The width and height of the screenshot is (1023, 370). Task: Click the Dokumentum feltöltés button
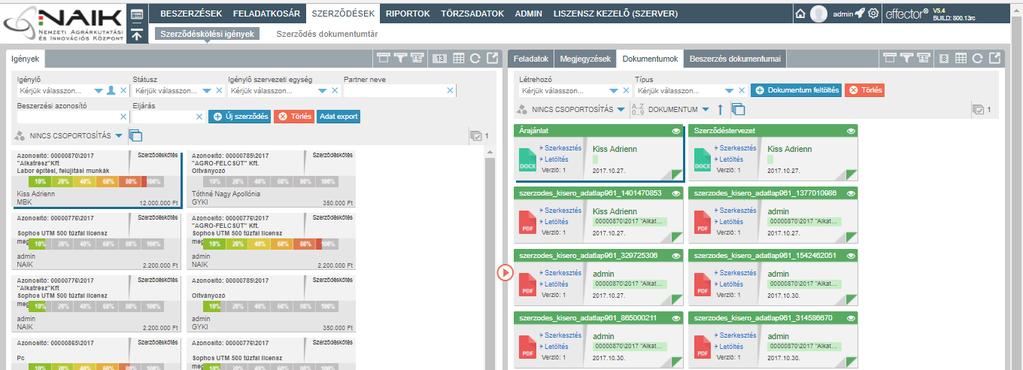tap(796, 91)
